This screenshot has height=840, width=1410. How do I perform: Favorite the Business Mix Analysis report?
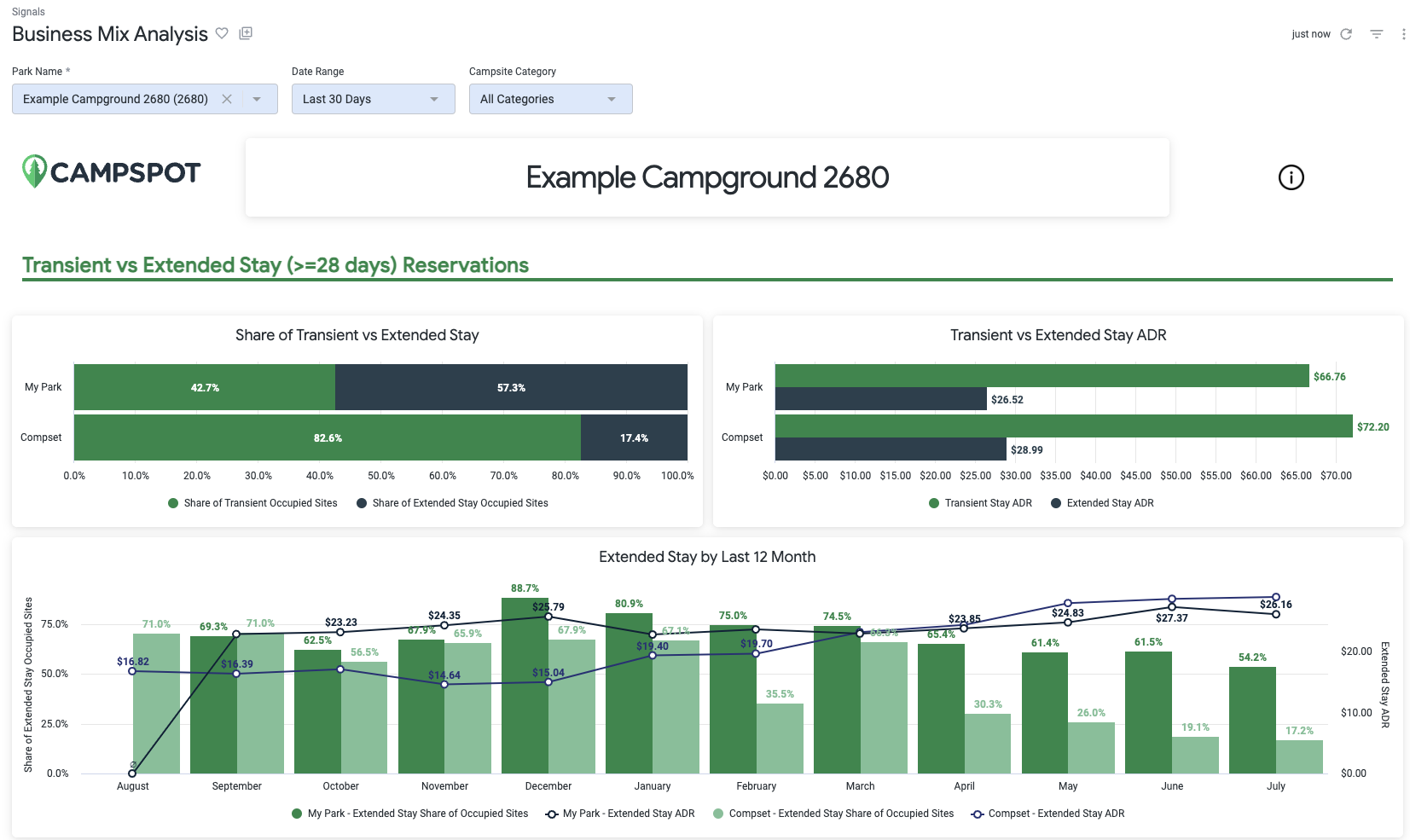(x=222, y=33)
